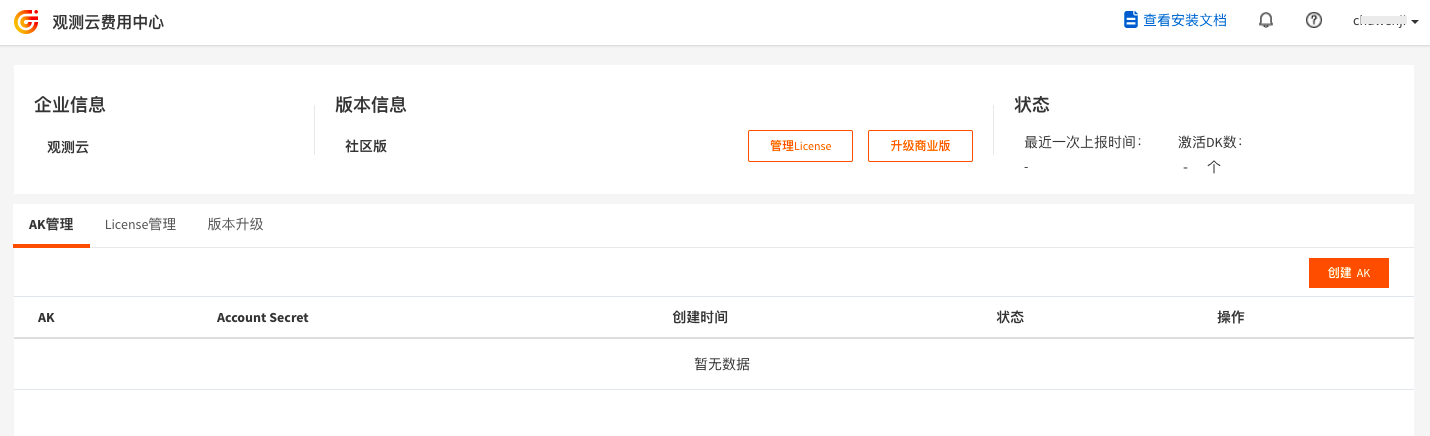Click the Account Secret column header

coord(262,318)
